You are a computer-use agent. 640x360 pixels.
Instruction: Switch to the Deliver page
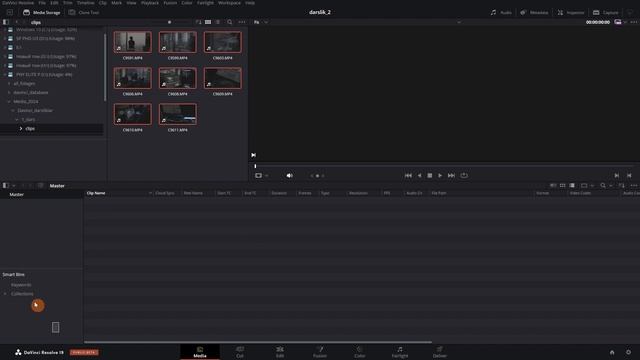click(x=440, y=352)
